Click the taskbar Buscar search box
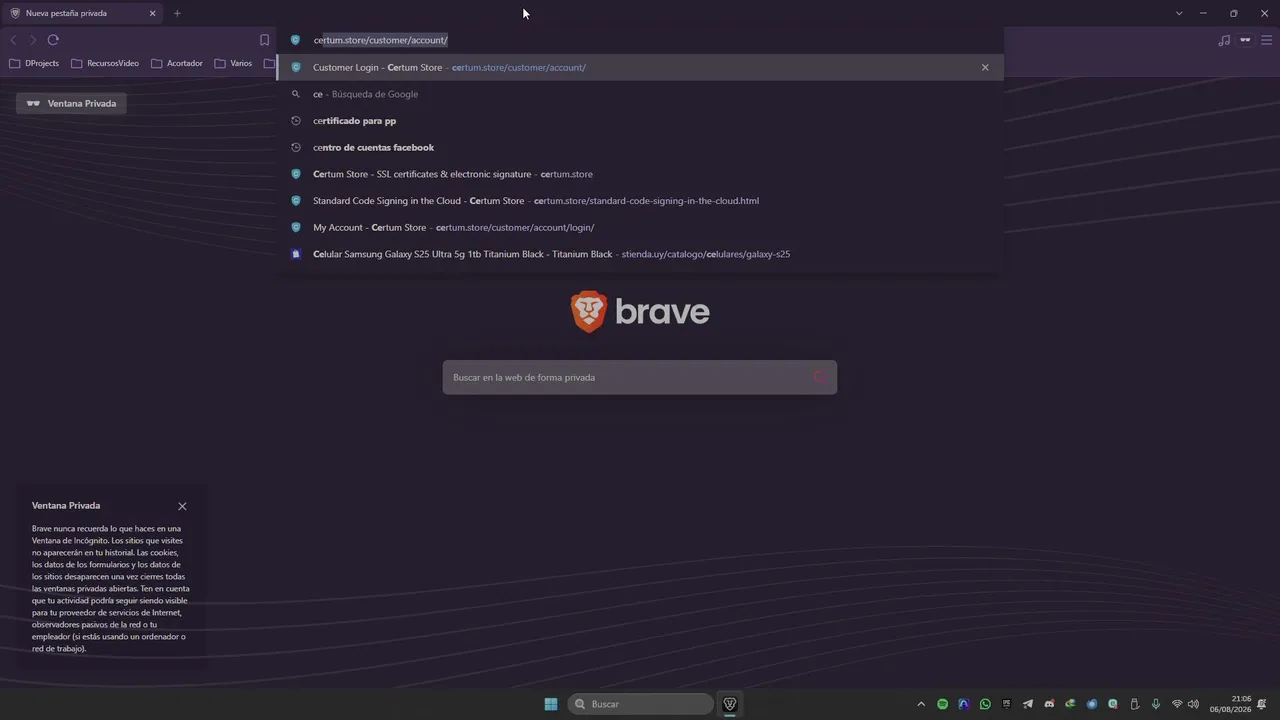Viewport: 1280px width, 720px height. [641, 704]
